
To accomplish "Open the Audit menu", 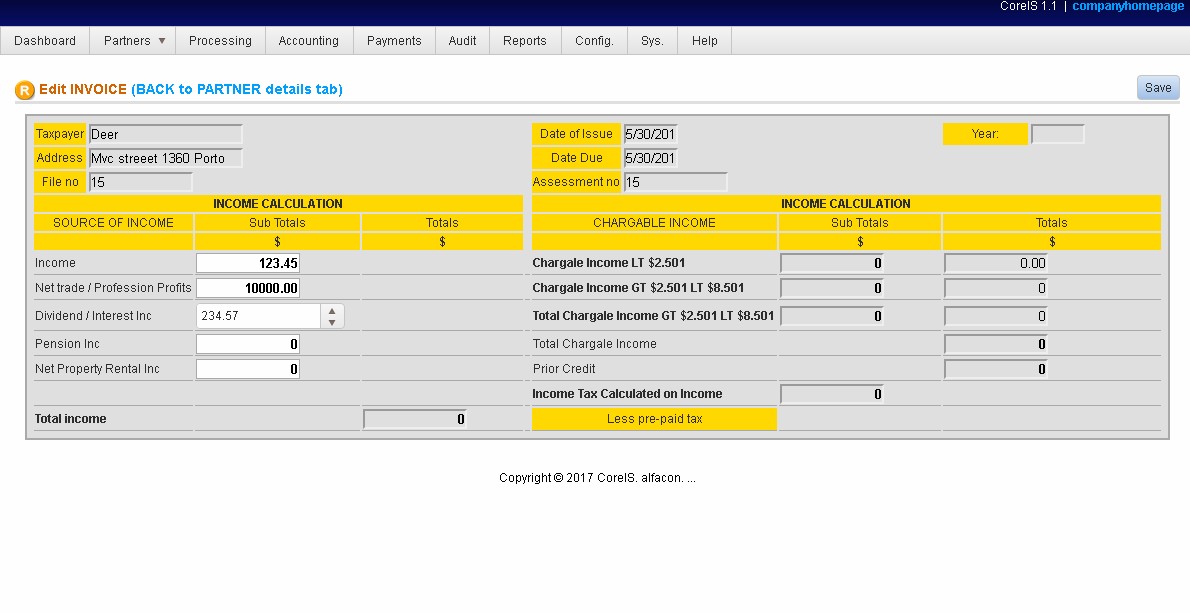I will click(x=462, y=41).
